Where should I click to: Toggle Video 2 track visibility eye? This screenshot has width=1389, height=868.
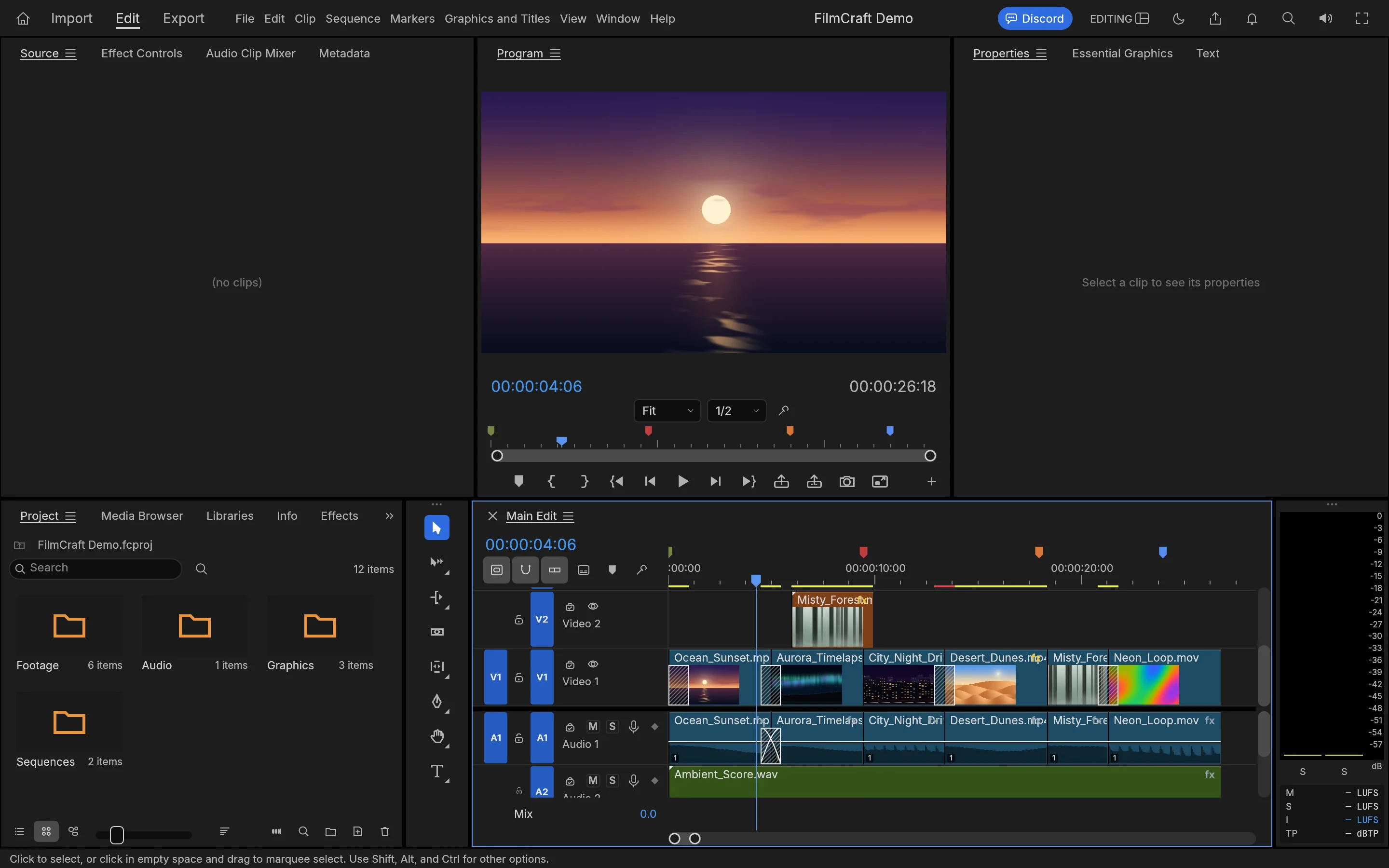[593, 606]
